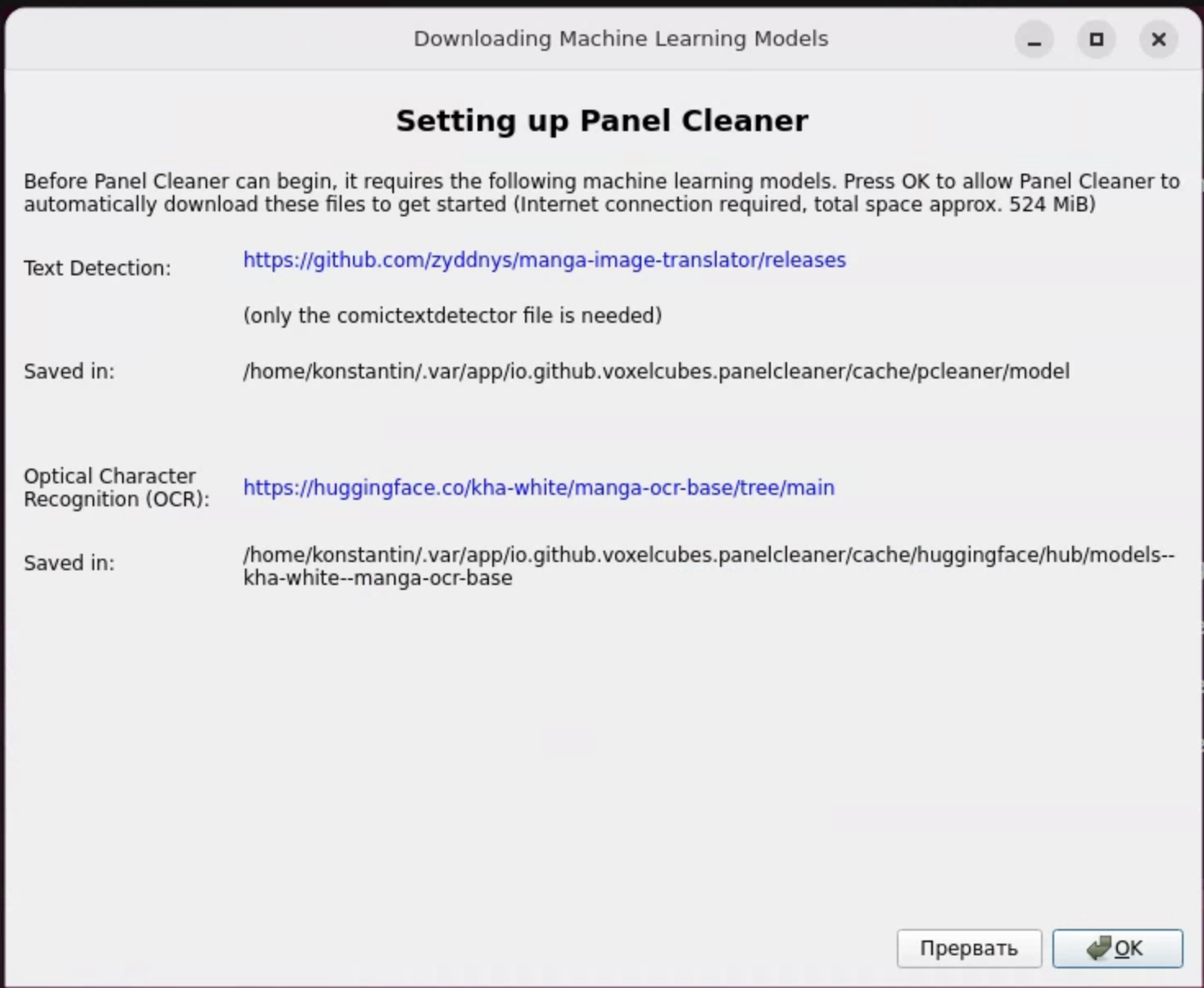Viewport: 1204px width, 988px height.
Task: Click the 'Optical Character Recognition (OCR):' label
Action: 116,487
